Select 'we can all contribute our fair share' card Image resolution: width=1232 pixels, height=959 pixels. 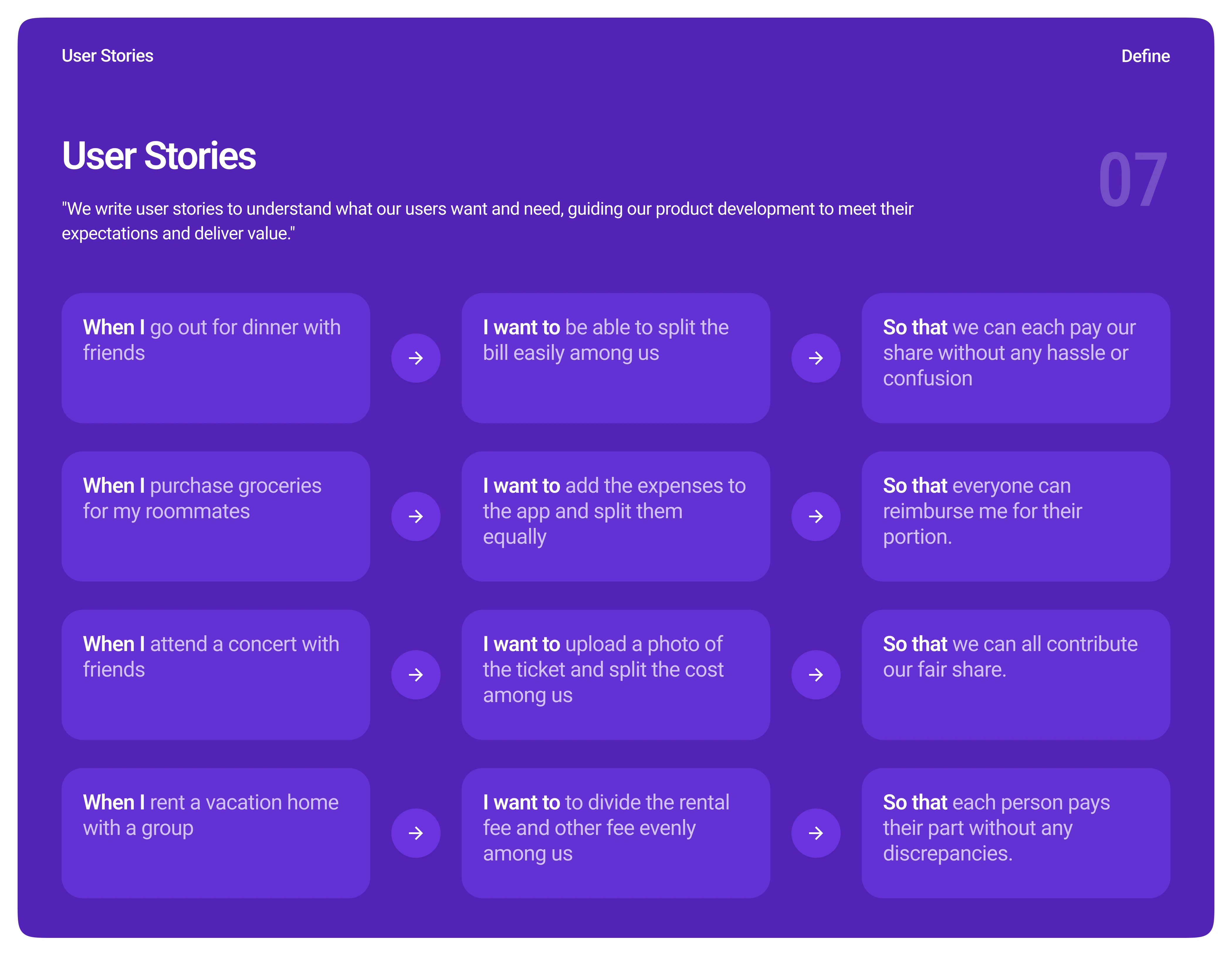[x=1016, y=675]
